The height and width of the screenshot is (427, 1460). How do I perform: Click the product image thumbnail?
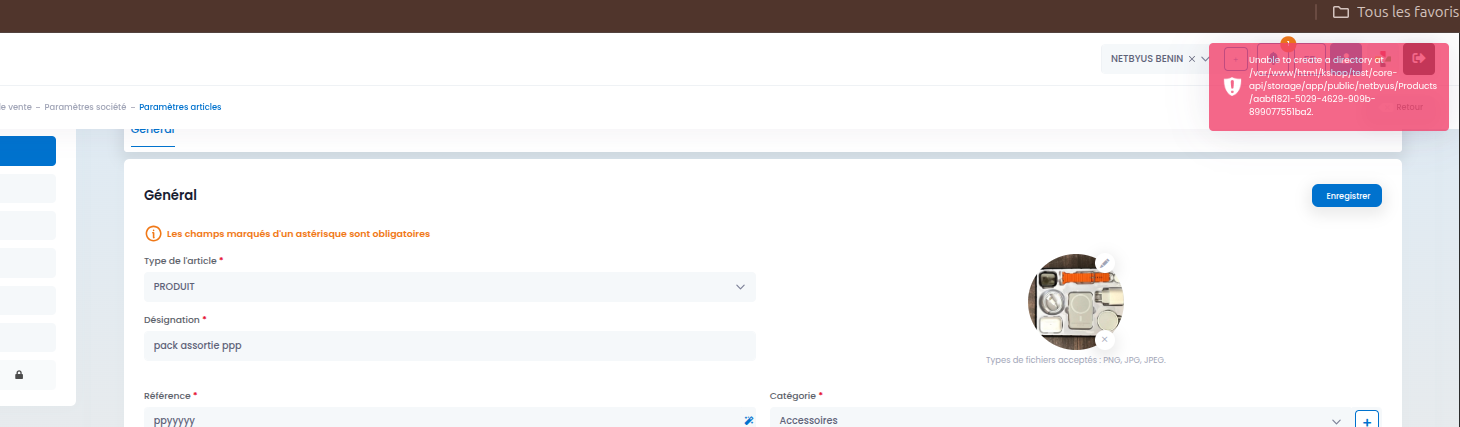1075,301
